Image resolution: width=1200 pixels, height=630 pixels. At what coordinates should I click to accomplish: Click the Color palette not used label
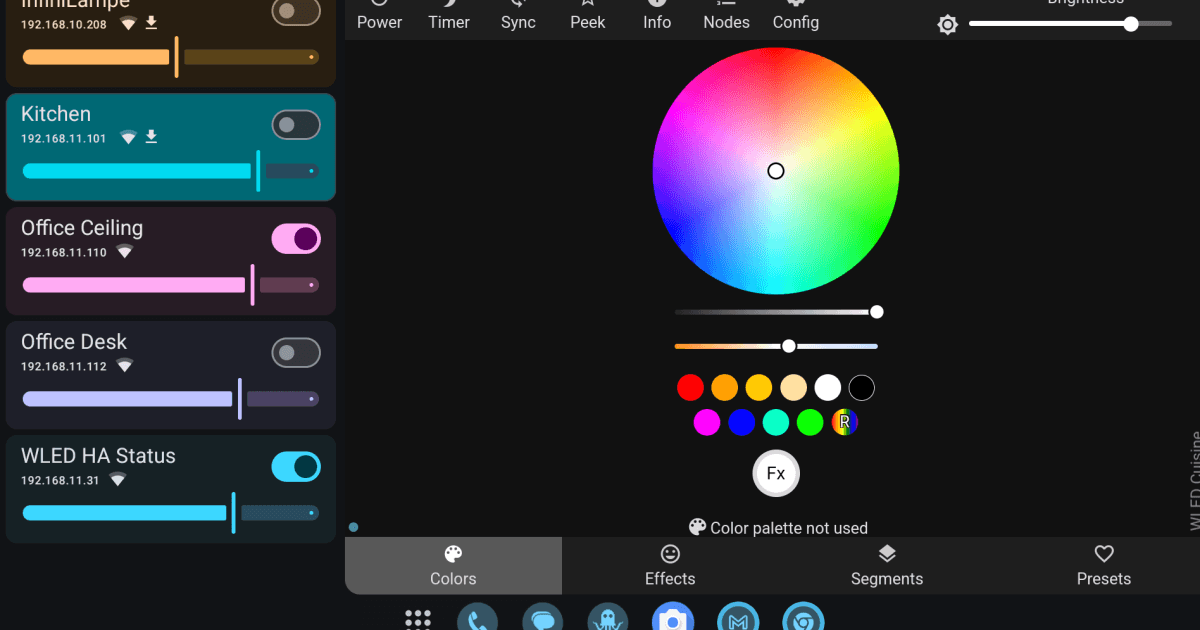click(x=778, y=528)
